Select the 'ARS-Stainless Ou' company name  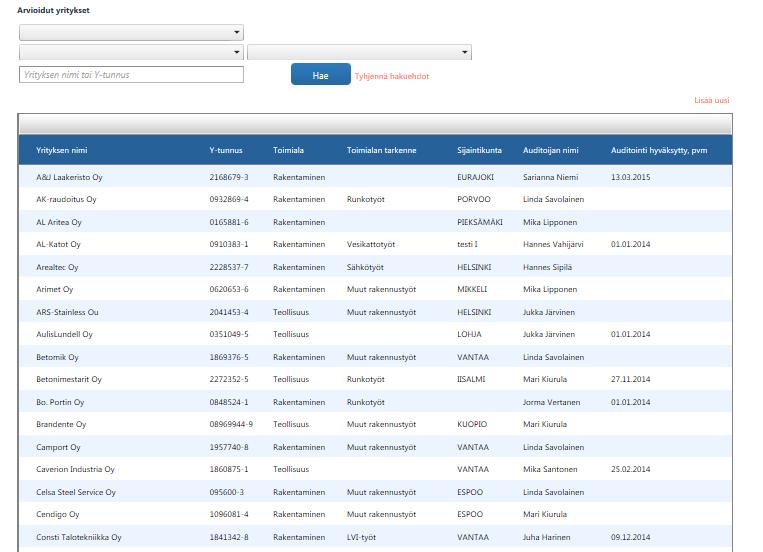[67, 312]
